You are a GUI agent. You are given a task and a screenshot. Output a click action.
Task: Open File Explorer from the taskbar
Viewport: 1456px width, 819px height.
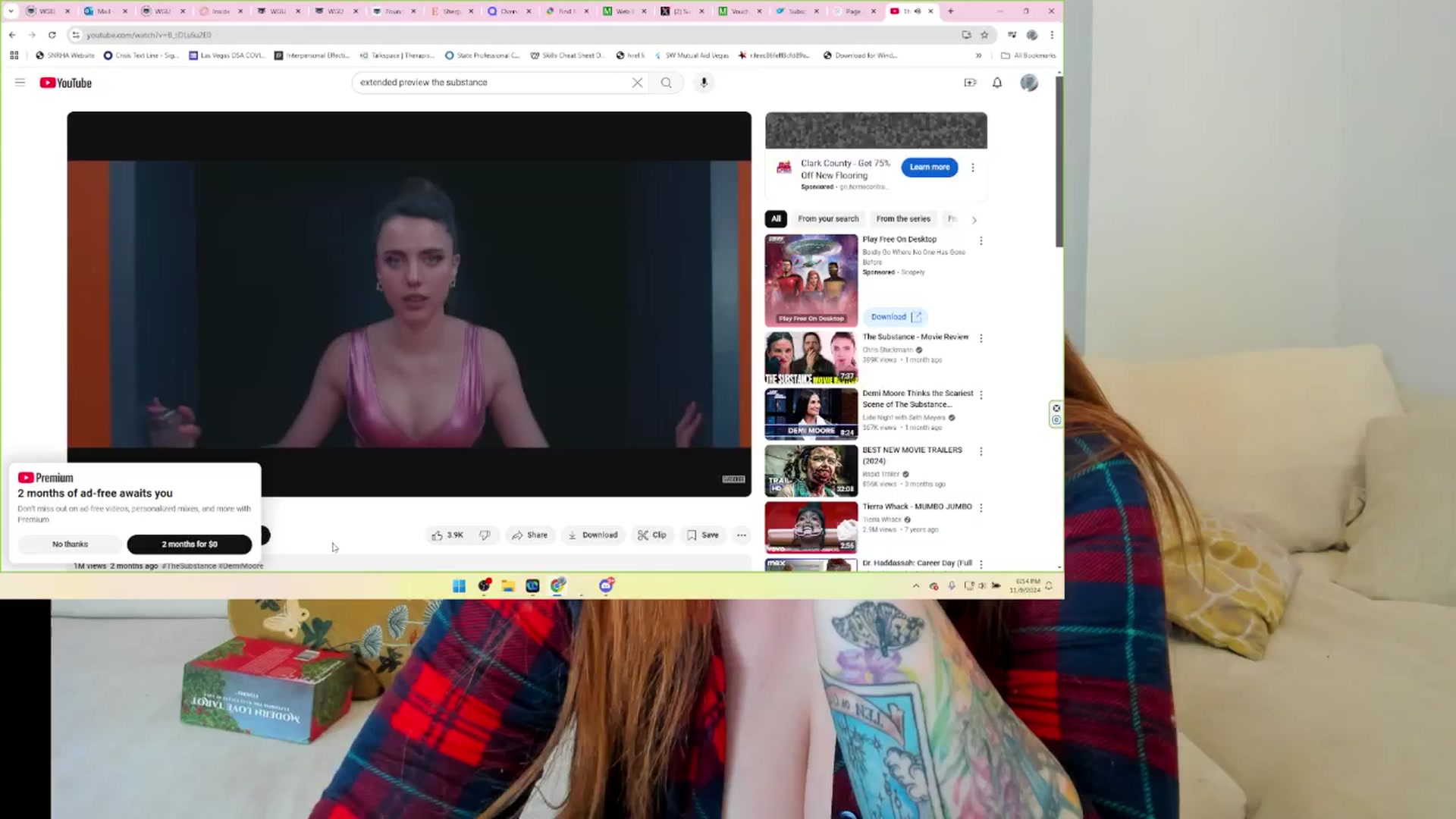coord(508,585)
